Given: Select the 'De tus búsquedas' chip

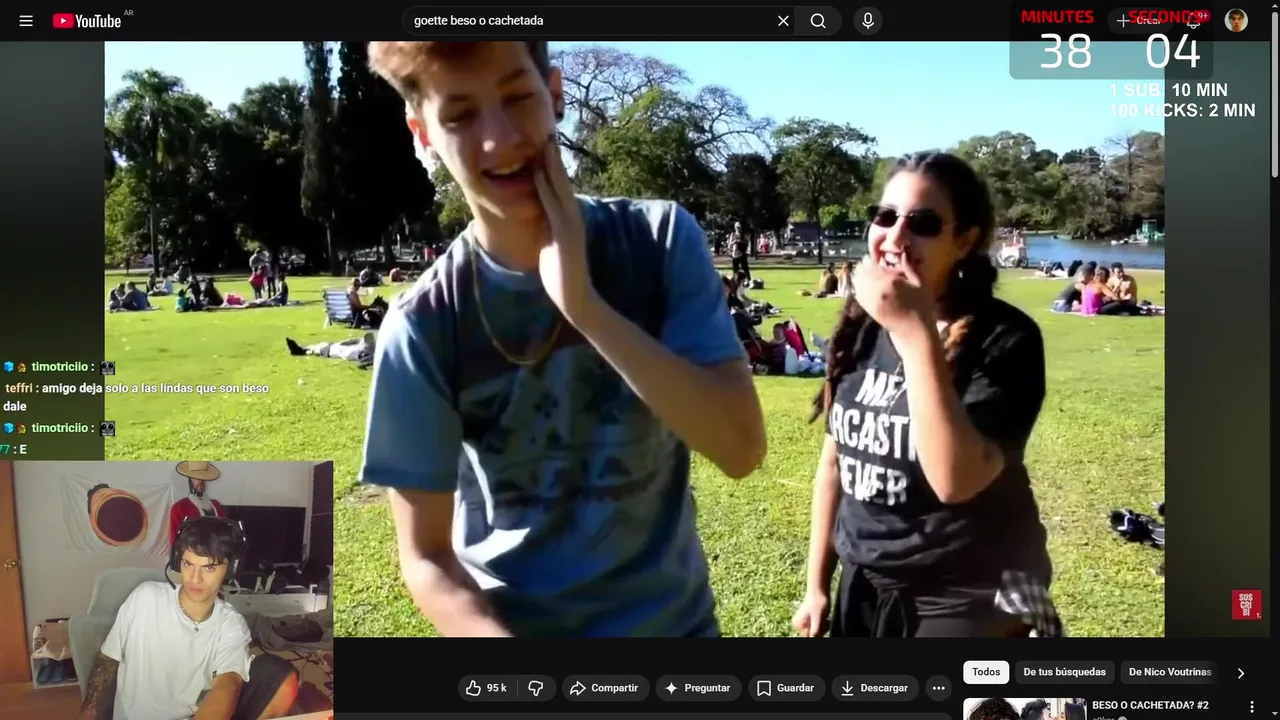Looking at the screenshot, I should (1065, 672).
